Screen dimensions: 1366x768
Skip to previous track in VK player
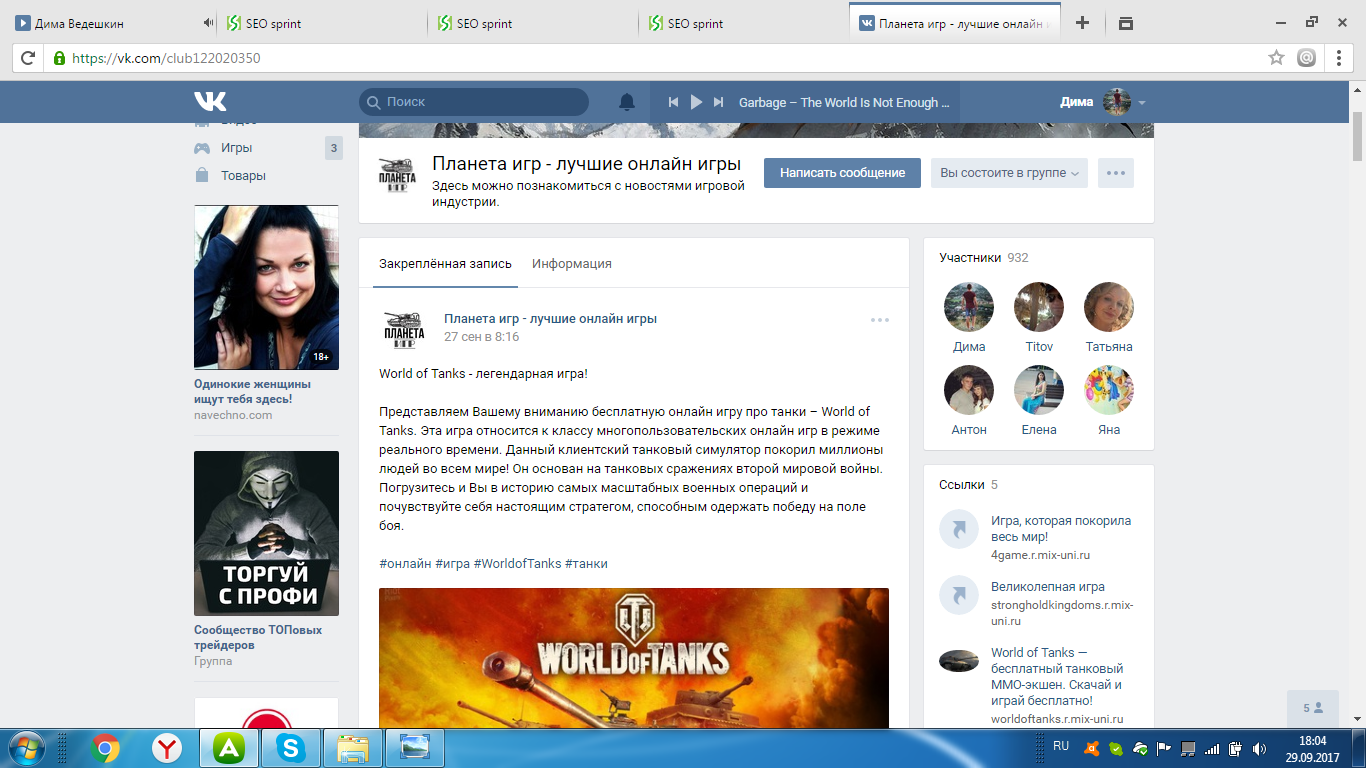(673, 102)
